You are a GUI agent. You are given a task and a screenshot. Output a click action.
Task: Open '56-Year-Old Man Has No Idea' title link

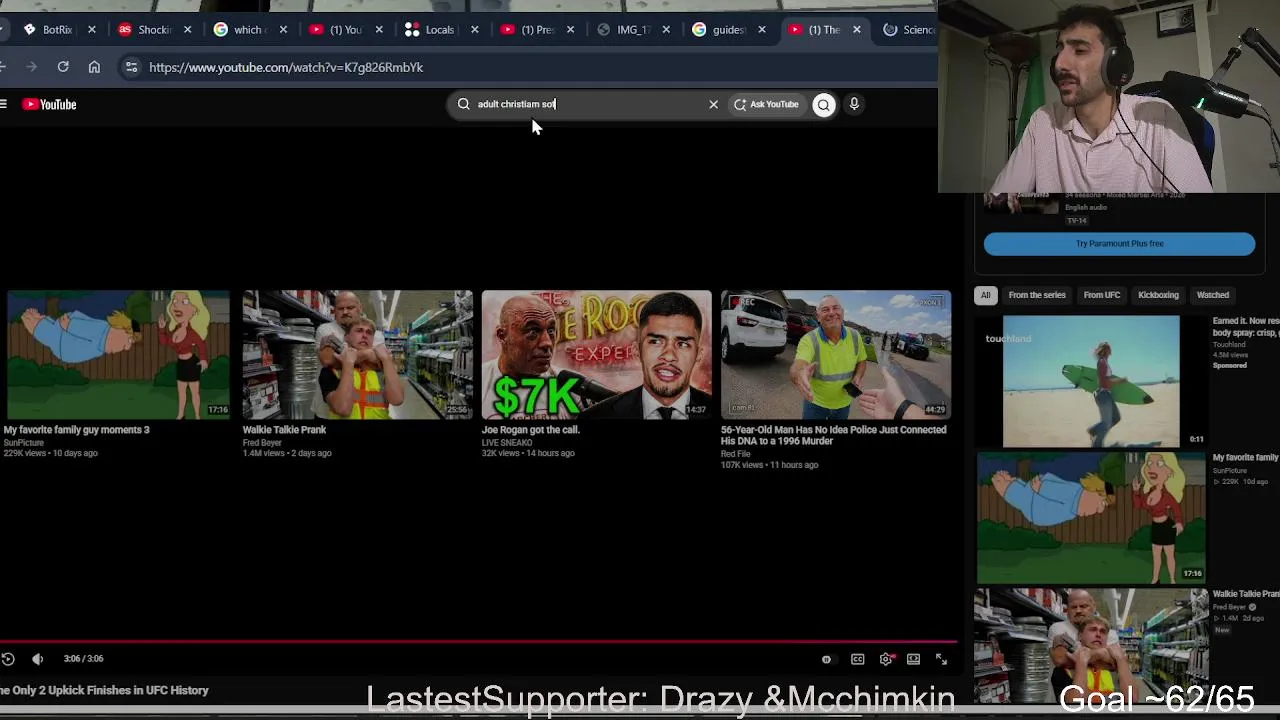833,435
